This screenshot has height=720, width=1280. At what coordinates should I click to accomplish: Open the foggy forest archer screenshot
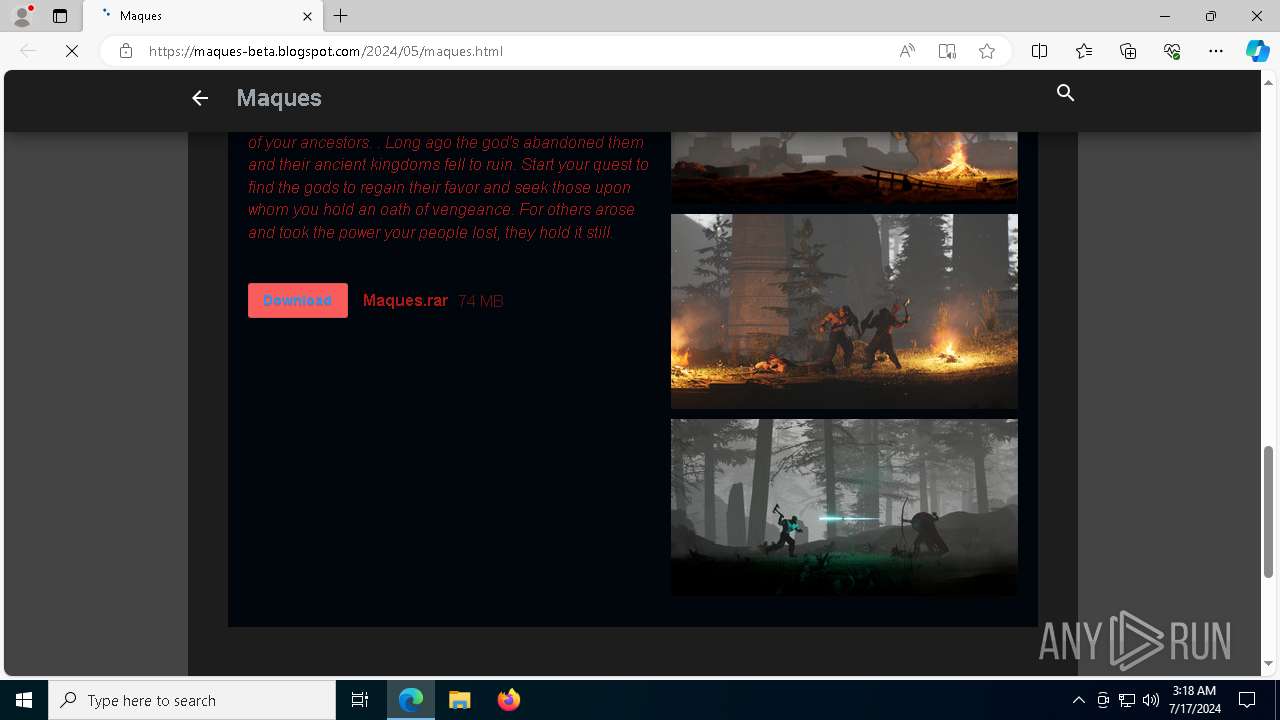(844, 507)
